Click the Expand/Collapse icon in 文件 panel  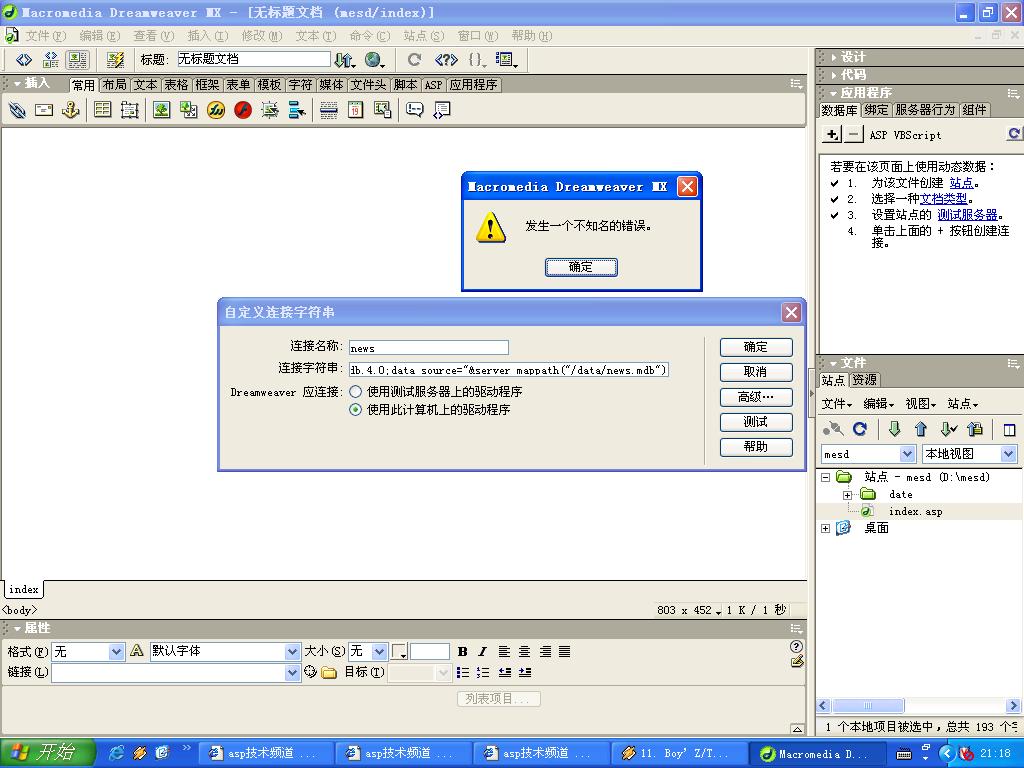(x=1010, y=430)
